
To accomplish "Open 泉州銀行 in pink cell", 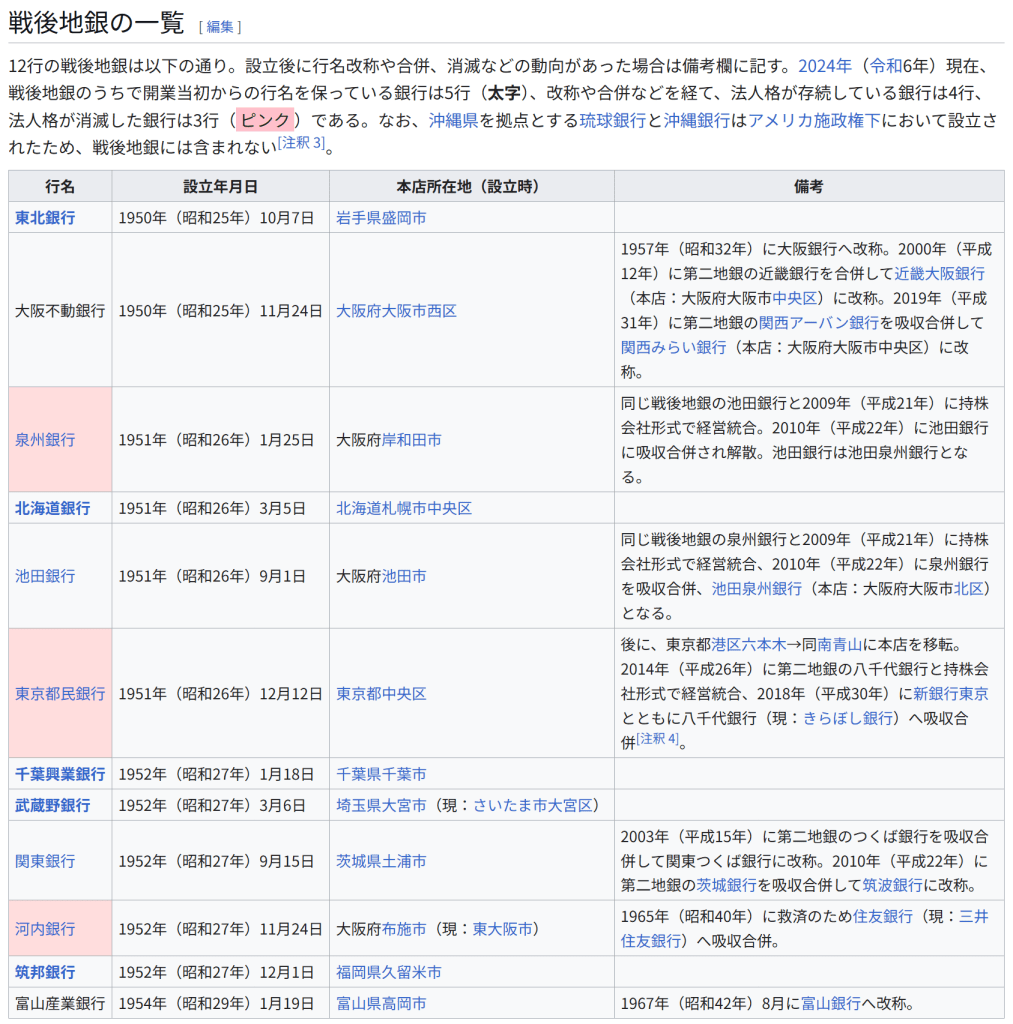I will pyautogui.click(x=45, y=440).
